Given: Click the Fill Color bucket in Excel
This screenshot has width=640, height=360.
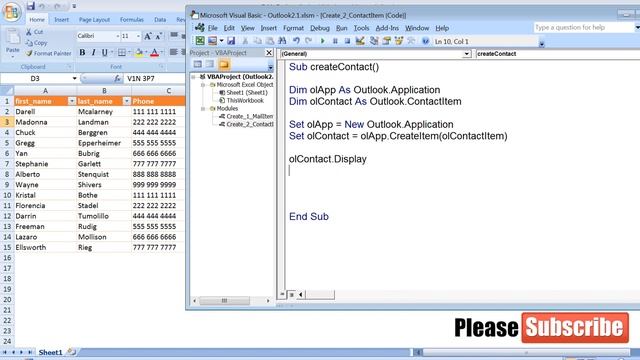Looking at the screenshot, I should pos(139,53).
